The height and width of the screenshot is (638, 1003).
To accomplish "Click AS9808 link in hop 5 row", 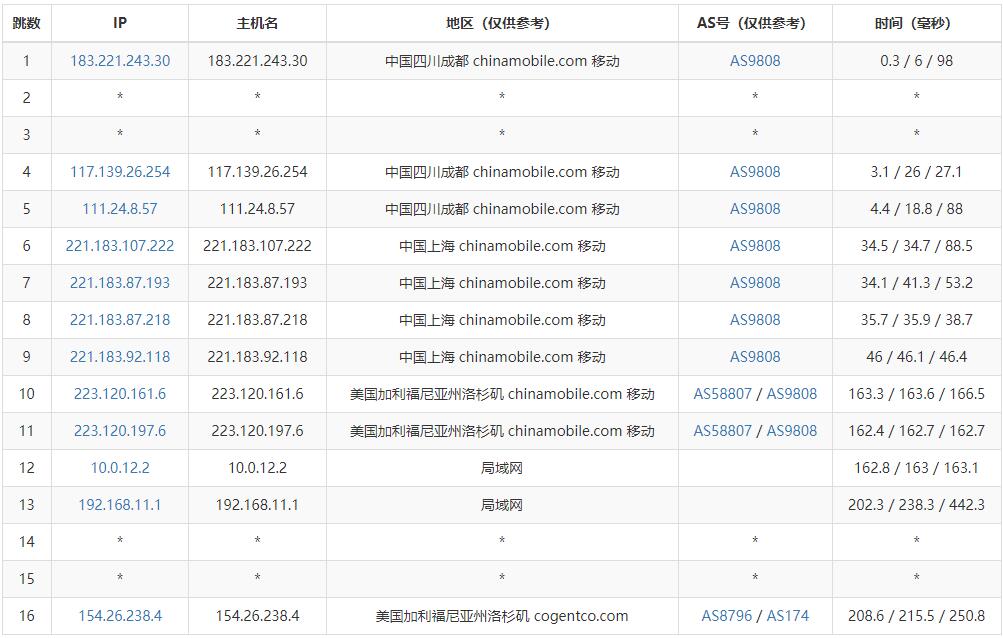I will 755,209.
